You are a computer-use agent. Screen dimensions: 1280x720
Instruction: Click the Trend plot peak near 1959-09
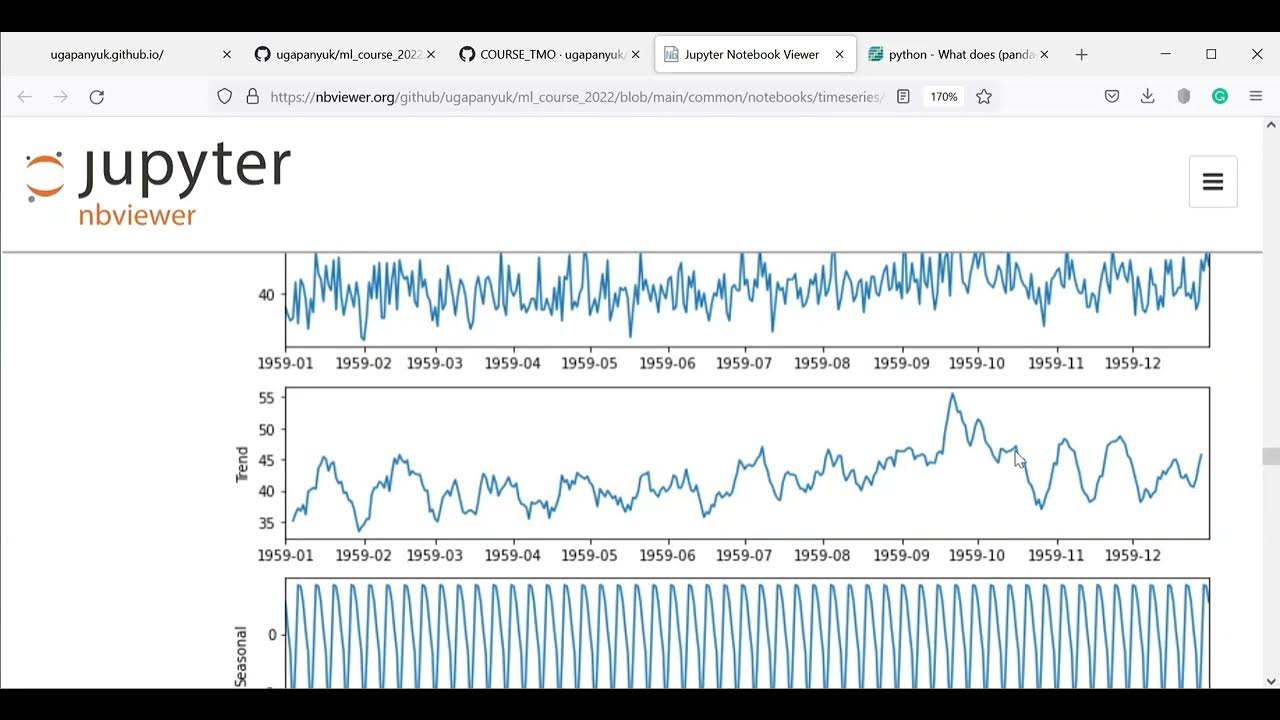(x=952, y=394)
